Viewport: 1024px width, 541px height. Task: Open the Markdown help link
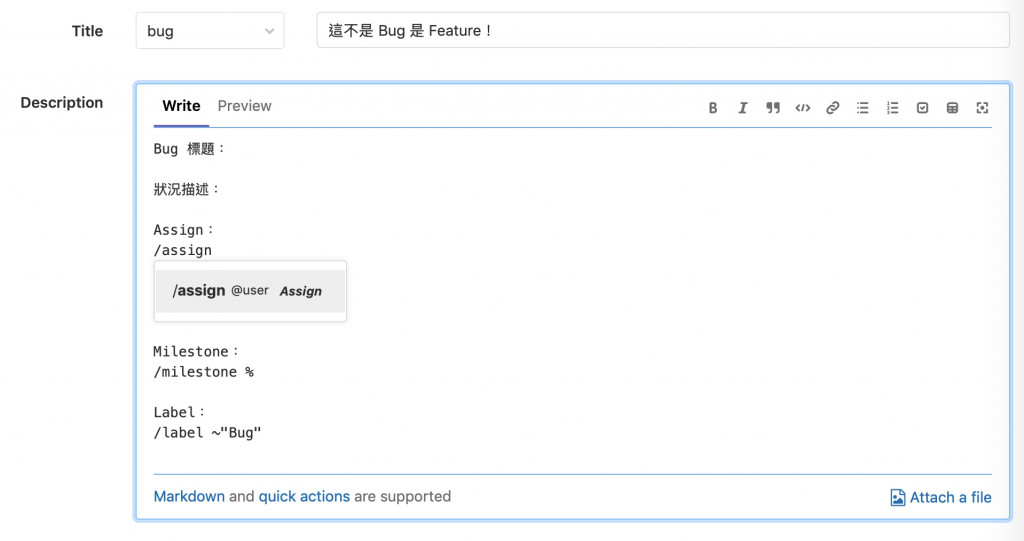point(189,497)
